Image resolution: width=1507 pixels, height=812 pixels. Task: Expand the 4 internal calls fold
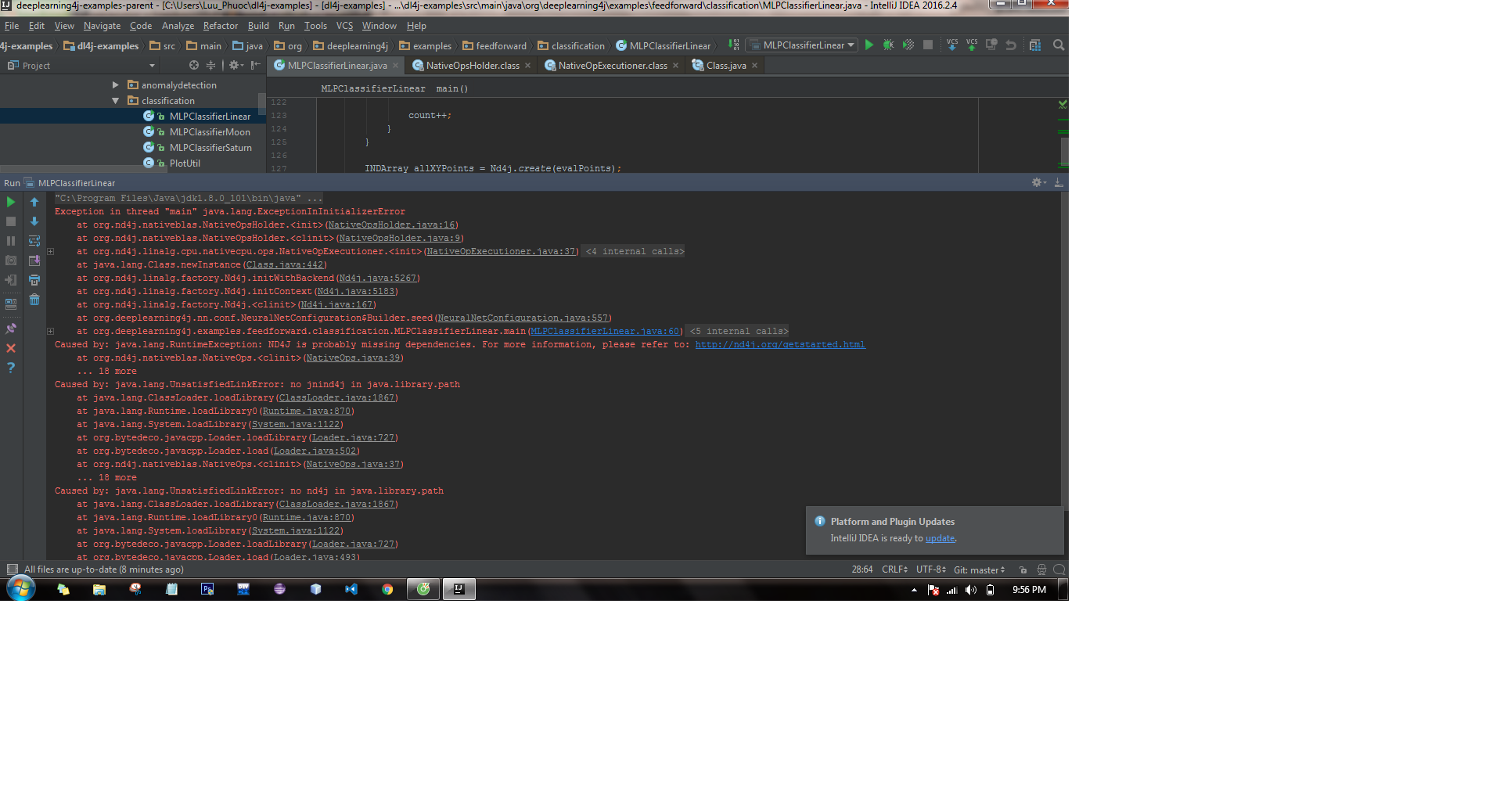(635, 252)
